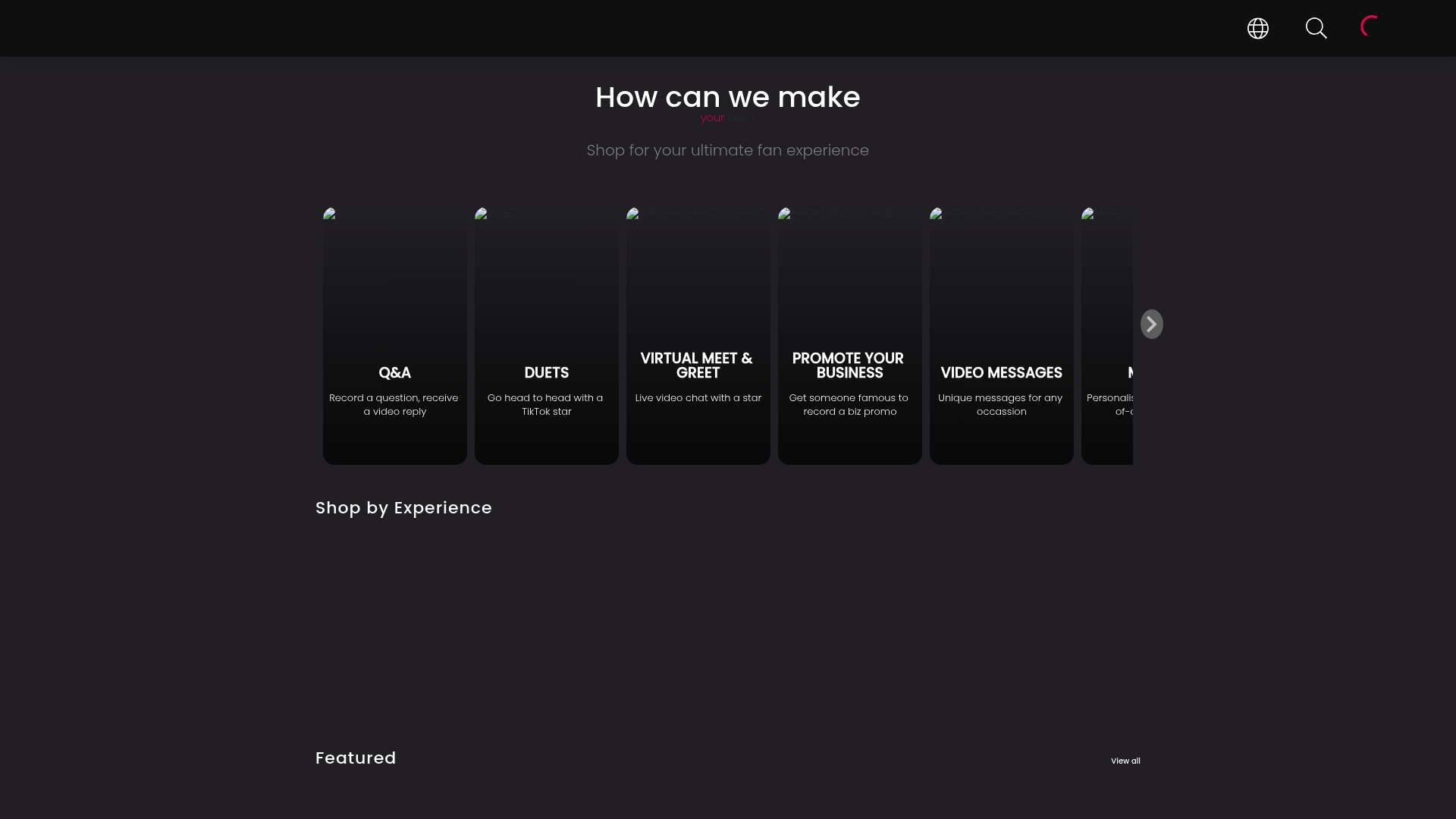The height and width of the screenshot is (819, 1456).
Task: Click "Go head to head with a TikTok star"
Action: coord(546,405)
